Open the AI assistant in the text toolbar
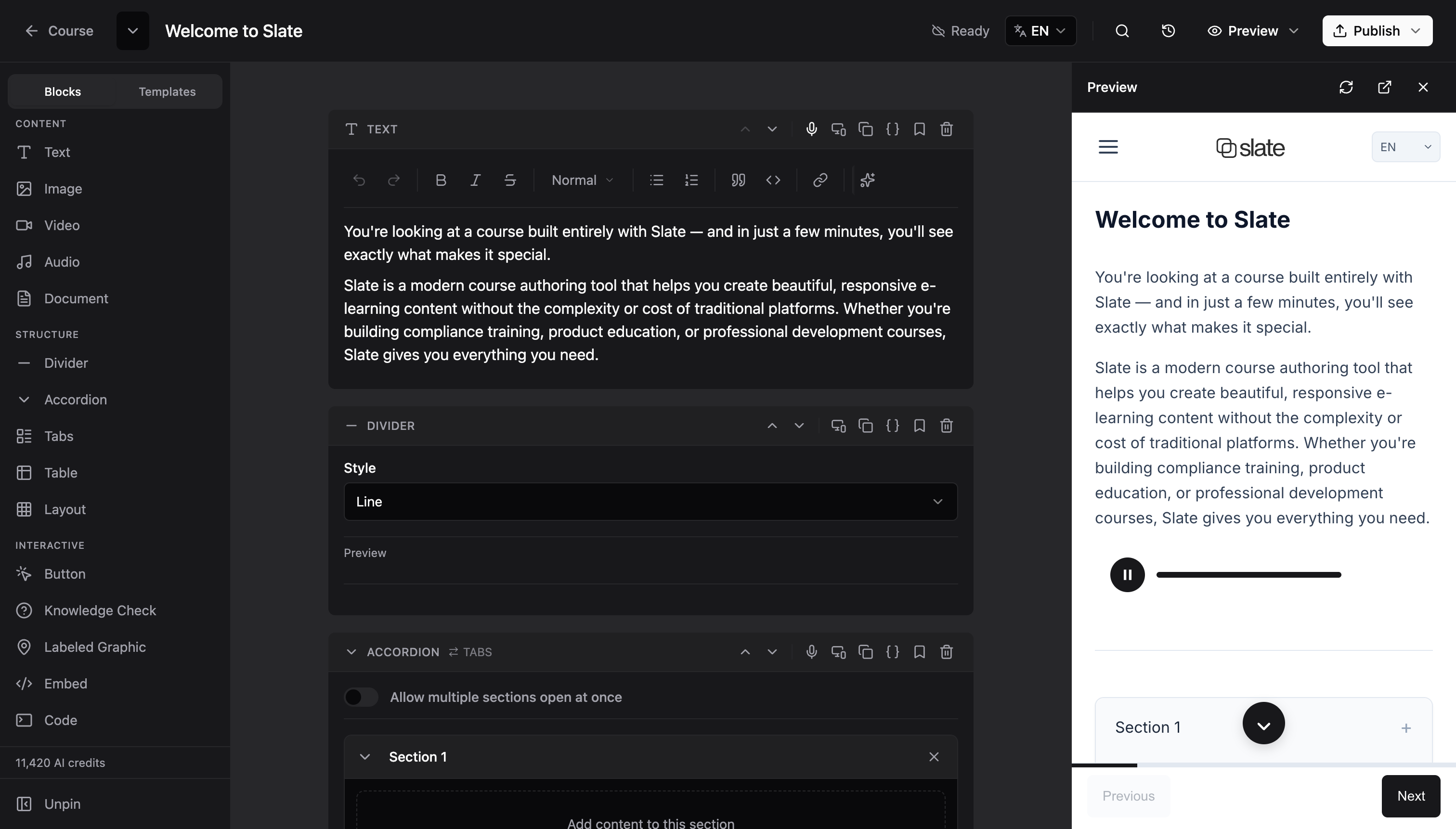The height and width of the screenshot is (829, 1456). (867, 180)
